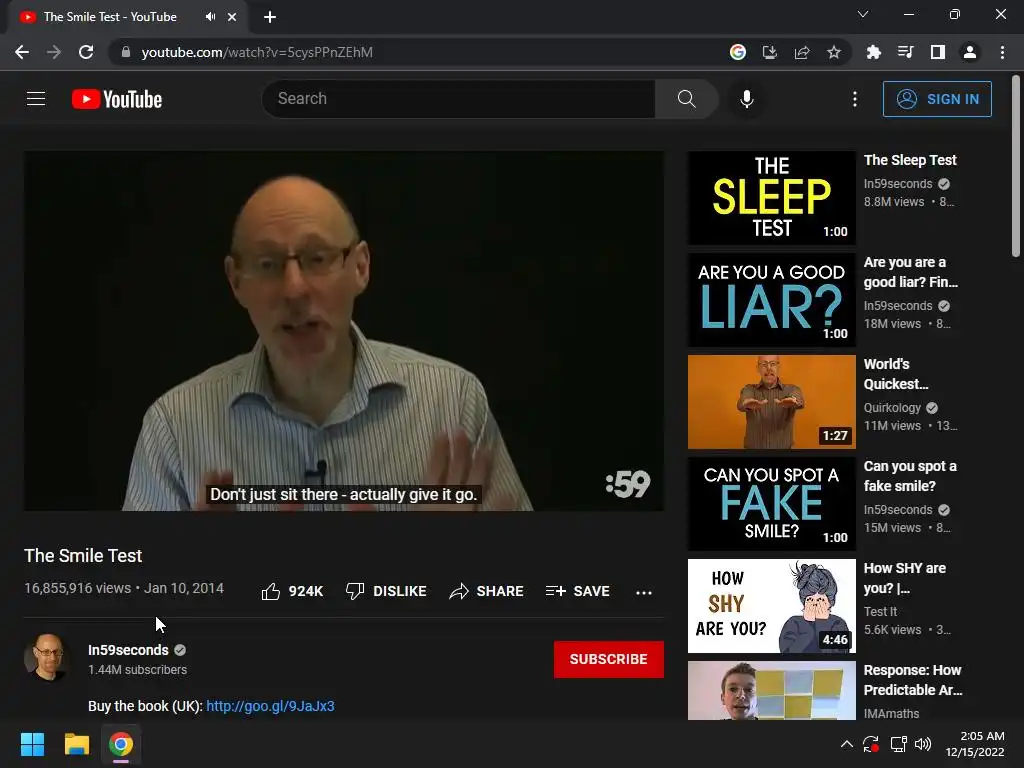This screenshot has height=768, width=1024.
Task: Share this page from address bar
Action: pyautogui.click(x=802, y=52)
